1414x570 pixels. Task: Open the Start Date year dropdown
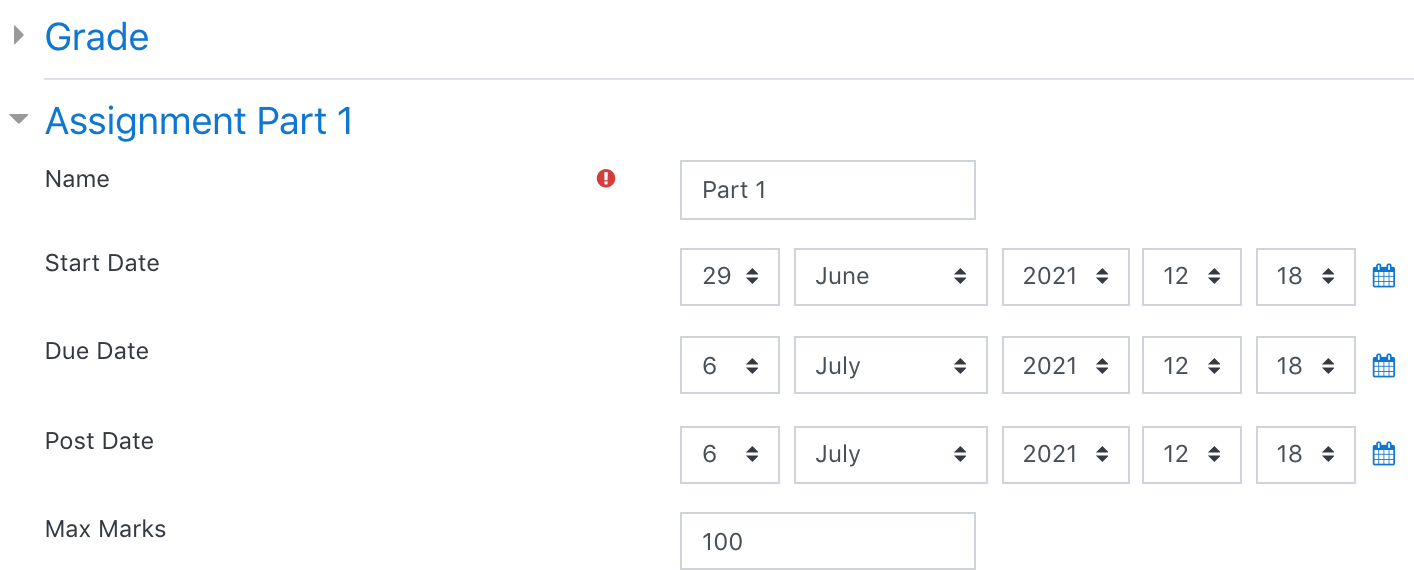(x=1066, y=277)
